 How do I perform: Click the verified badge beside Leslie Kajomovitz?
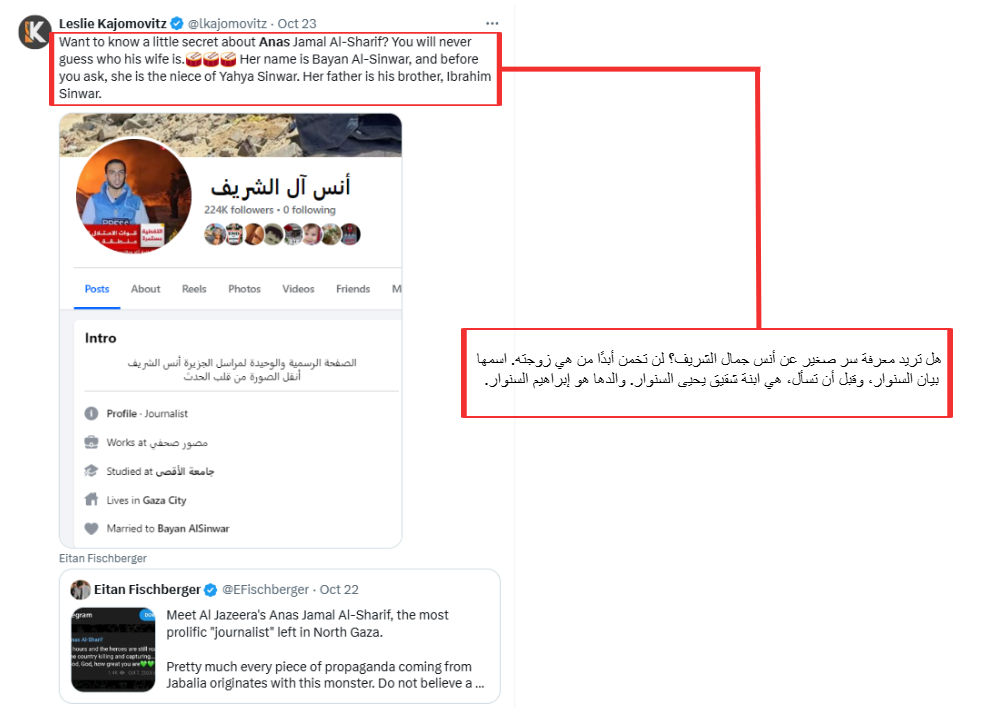pyautogui.click(x=177, y=23)
